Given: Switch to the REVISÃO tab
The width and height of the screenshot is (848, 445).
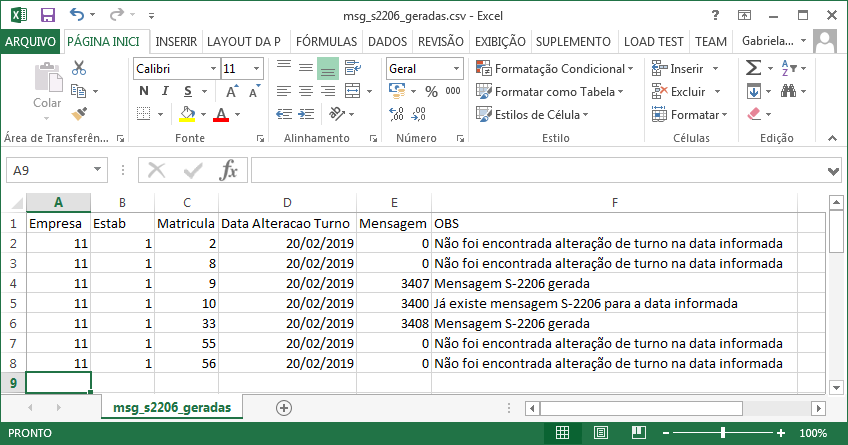Looking at the screenshot, I should (441, 42).
